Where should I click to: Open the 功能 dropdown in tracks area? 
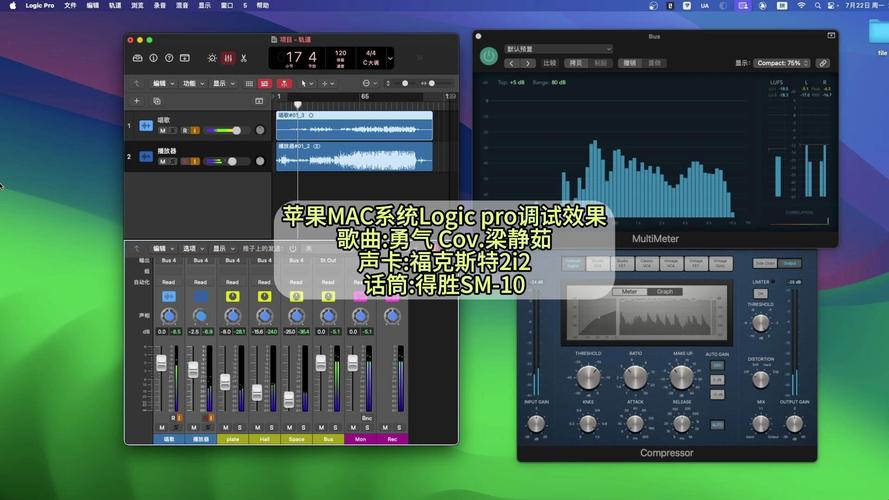(x=193, y=83)
